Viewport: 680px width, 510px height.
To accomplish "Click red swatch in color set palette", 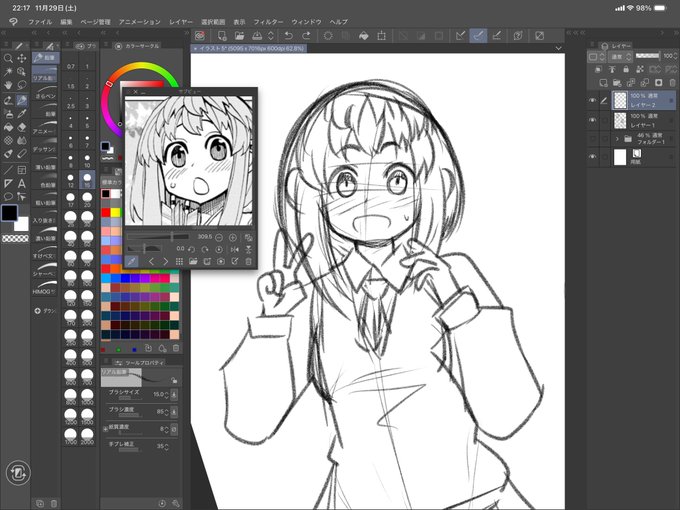I will click(x=106, y=212).
